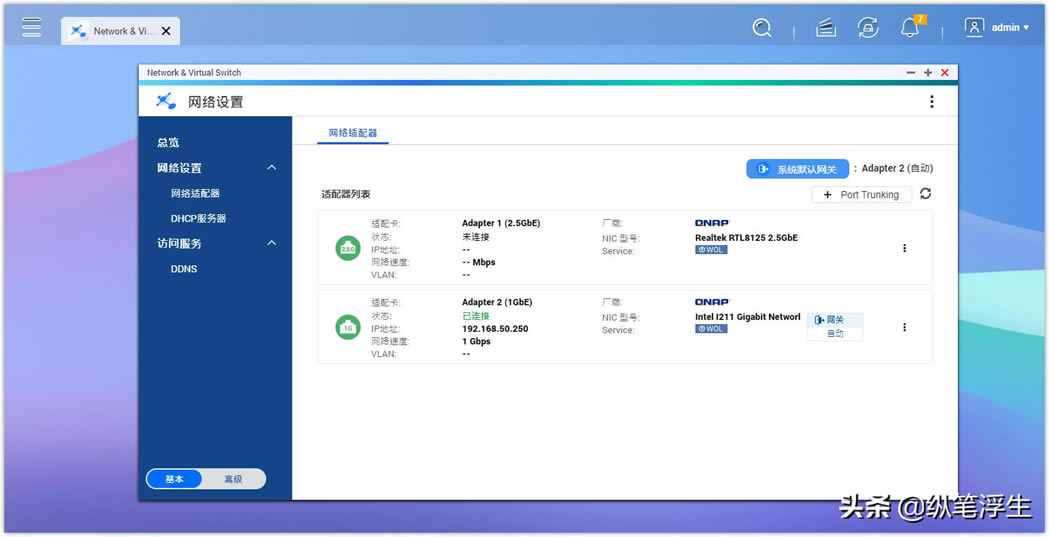The image size is (1049, 537).
Task: Open the external devices sync icon
Action: tap(868, 28)
